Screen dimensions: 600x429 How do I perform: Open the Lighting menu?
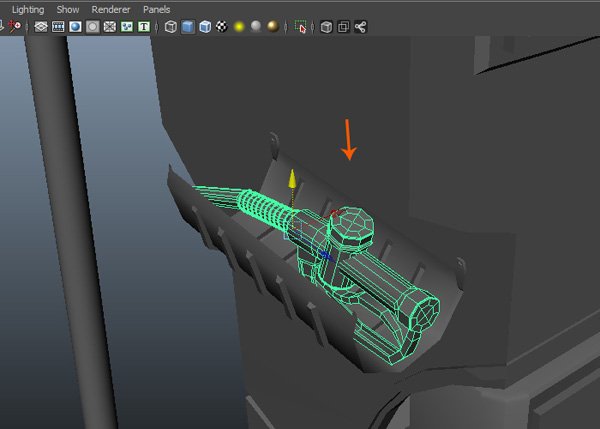(x=28, y=10)
